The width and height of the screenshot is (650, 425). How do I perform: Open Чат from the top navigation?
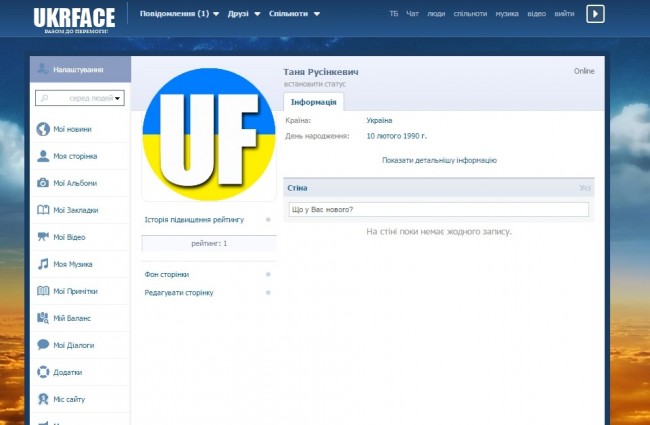(413, 14)
